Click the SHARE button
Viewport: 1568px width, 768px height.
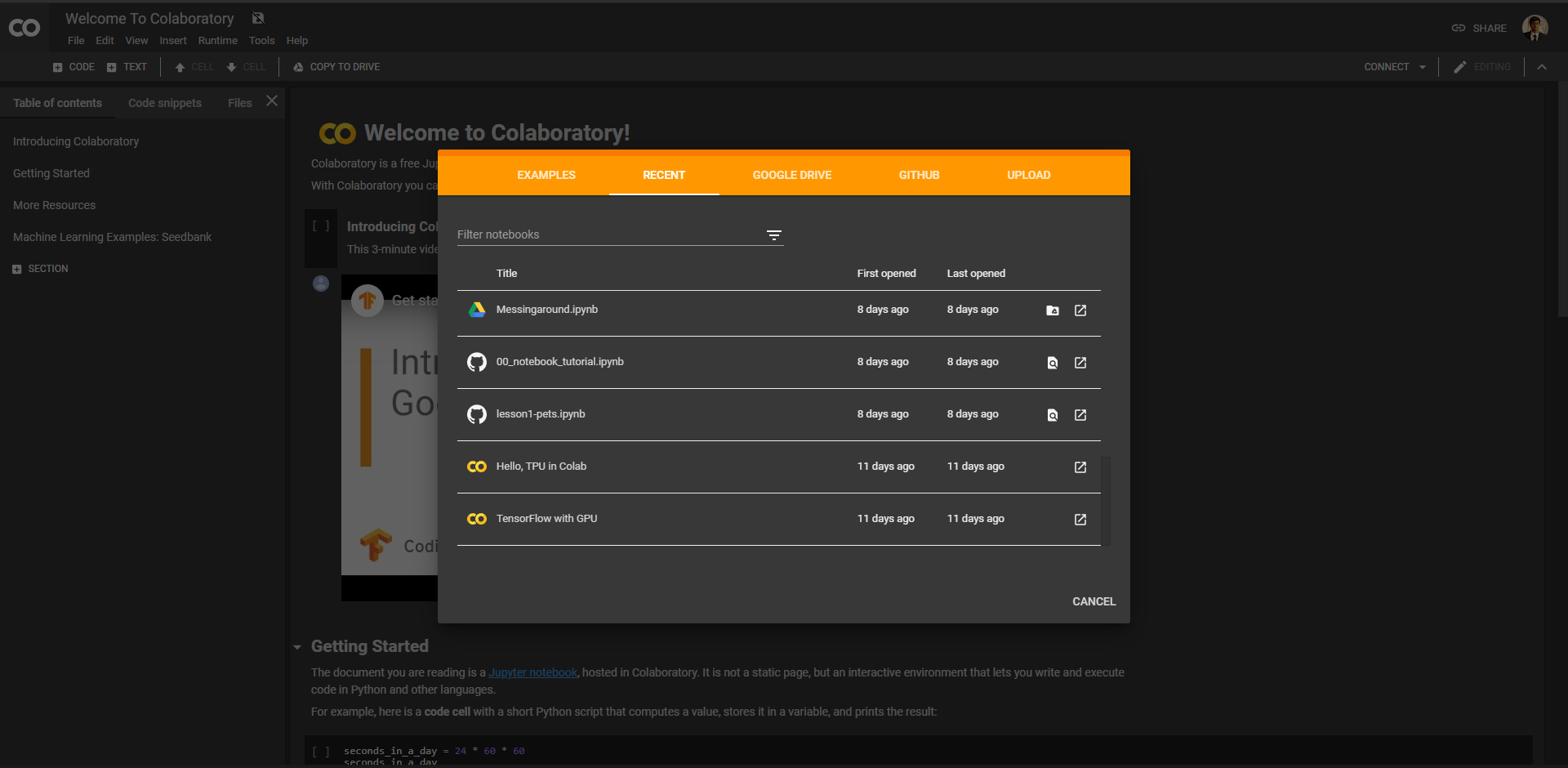1479,28
